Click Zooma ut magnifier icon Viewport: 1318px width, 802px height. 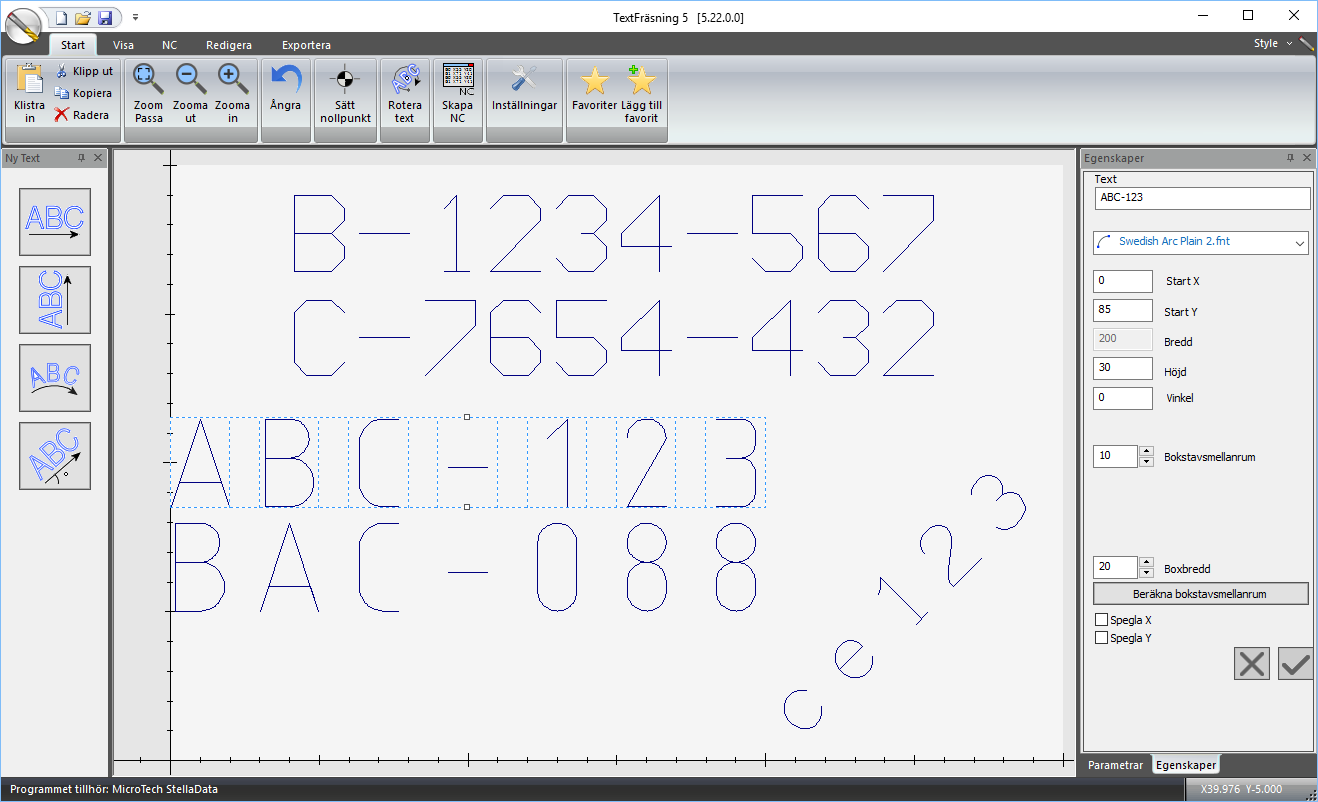[190, 79]
